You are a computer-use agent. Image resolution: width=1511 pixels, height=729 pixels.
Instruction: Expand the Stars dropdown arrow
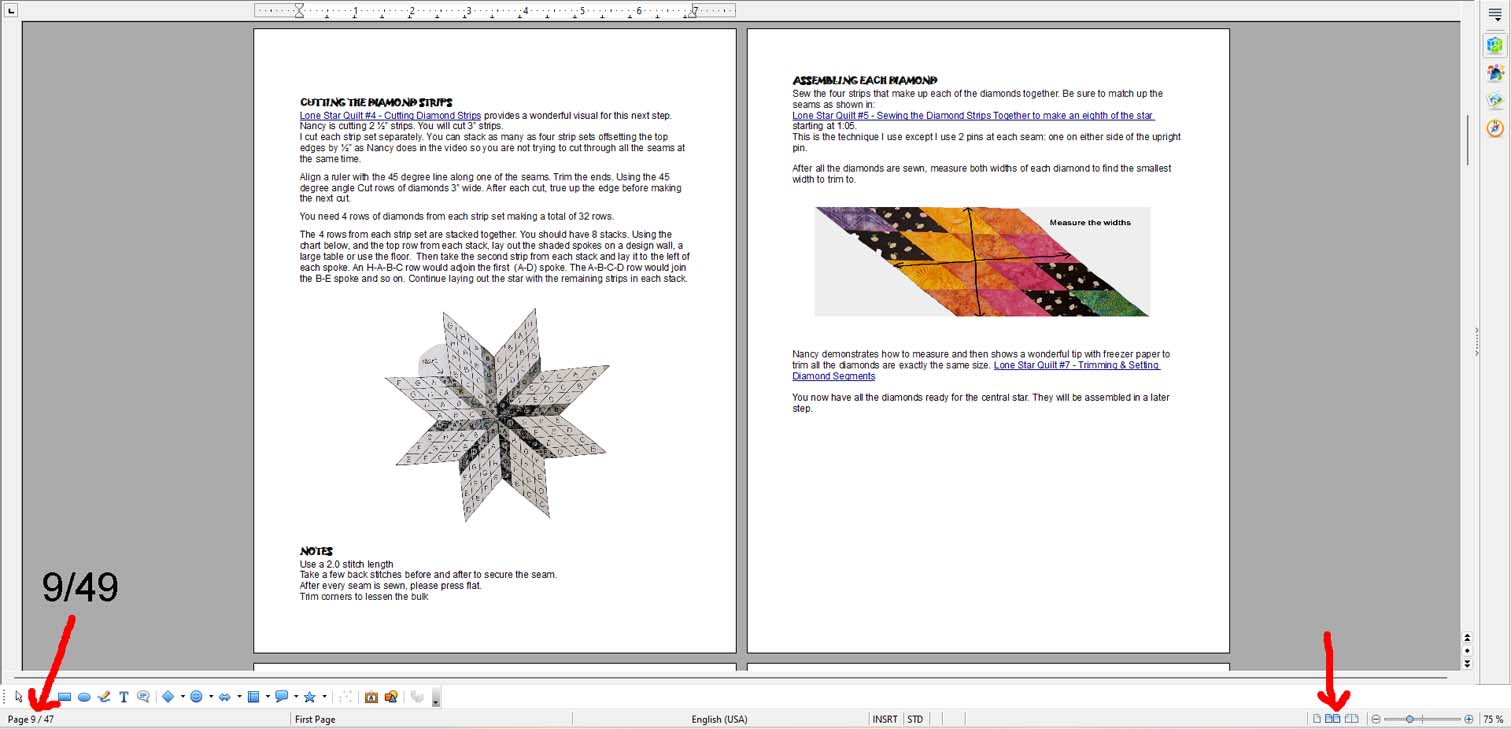point(324,697)
